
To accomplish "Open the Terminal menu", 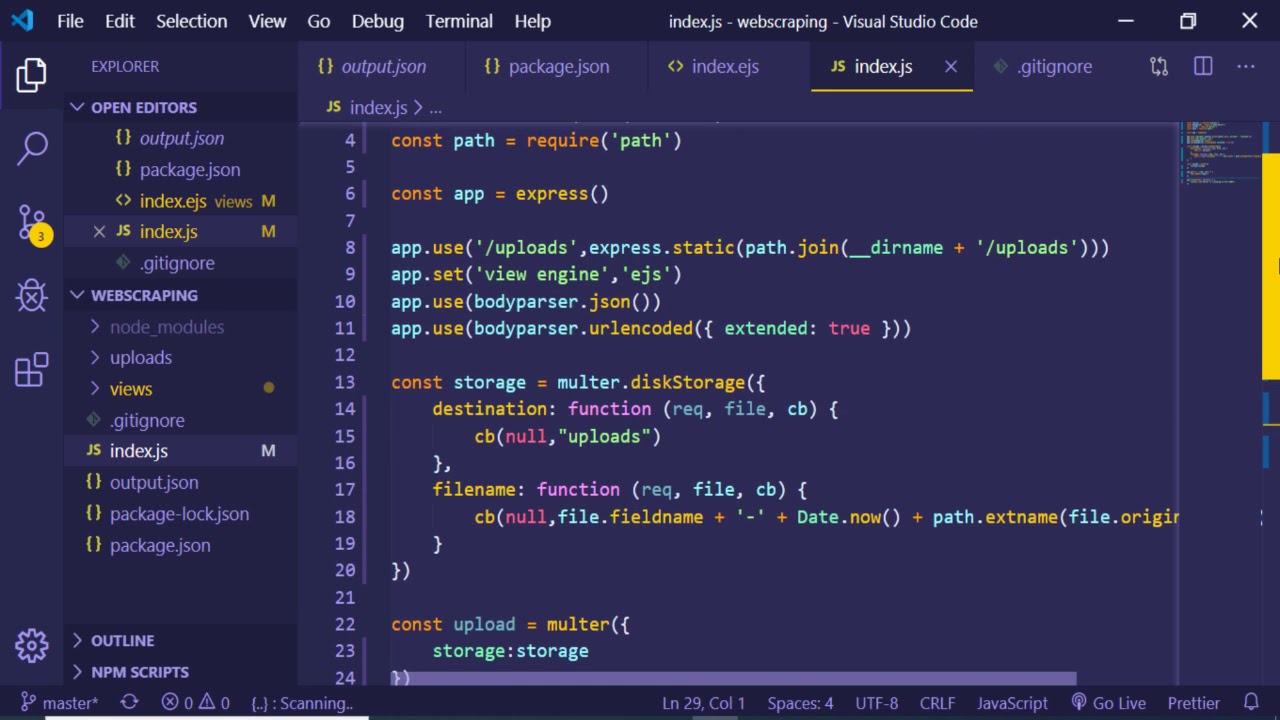I will [x=459, y=21].
